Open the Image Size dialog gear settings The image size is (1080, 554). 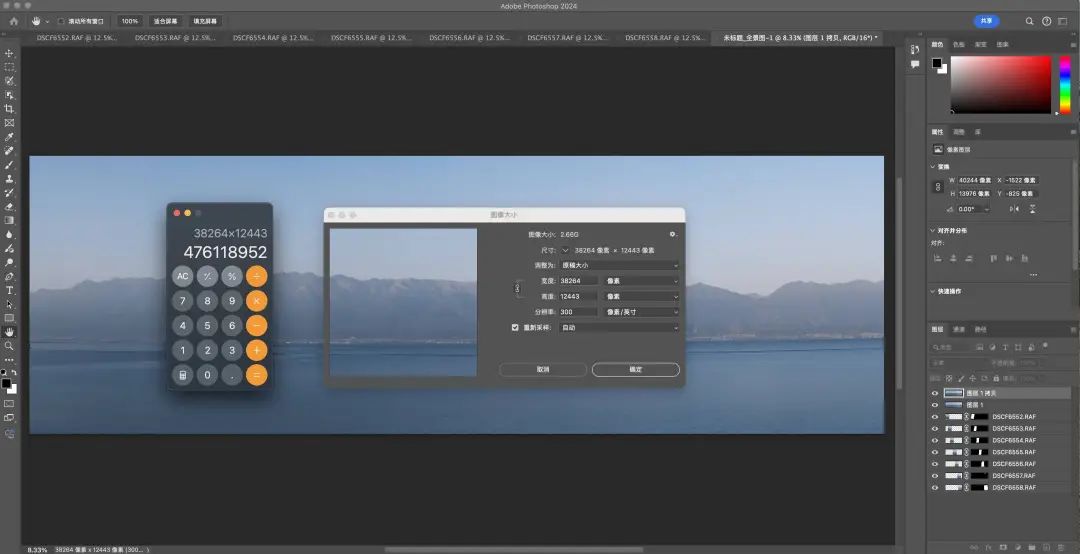click(673, 234)
